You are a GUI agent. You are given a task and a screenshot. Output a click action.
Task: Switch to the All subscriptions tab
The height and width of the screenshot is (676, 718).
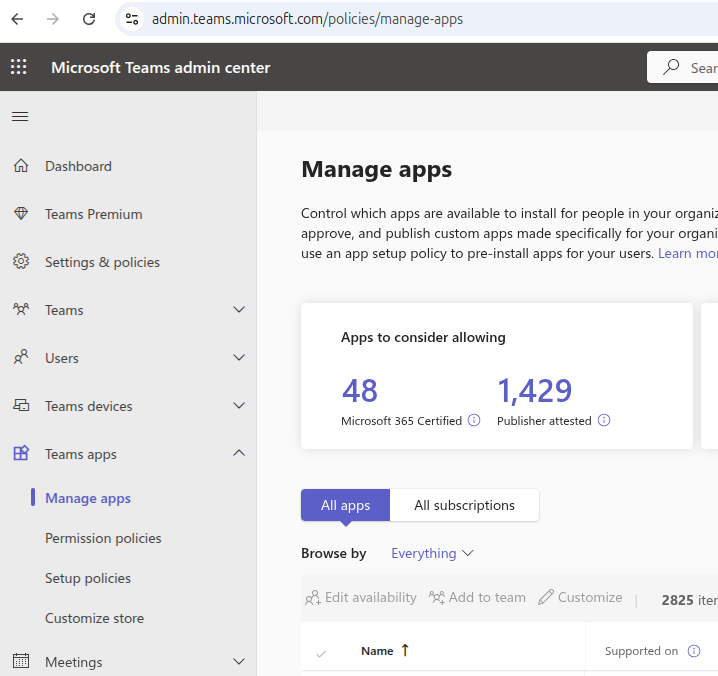[x=464, y=505]
